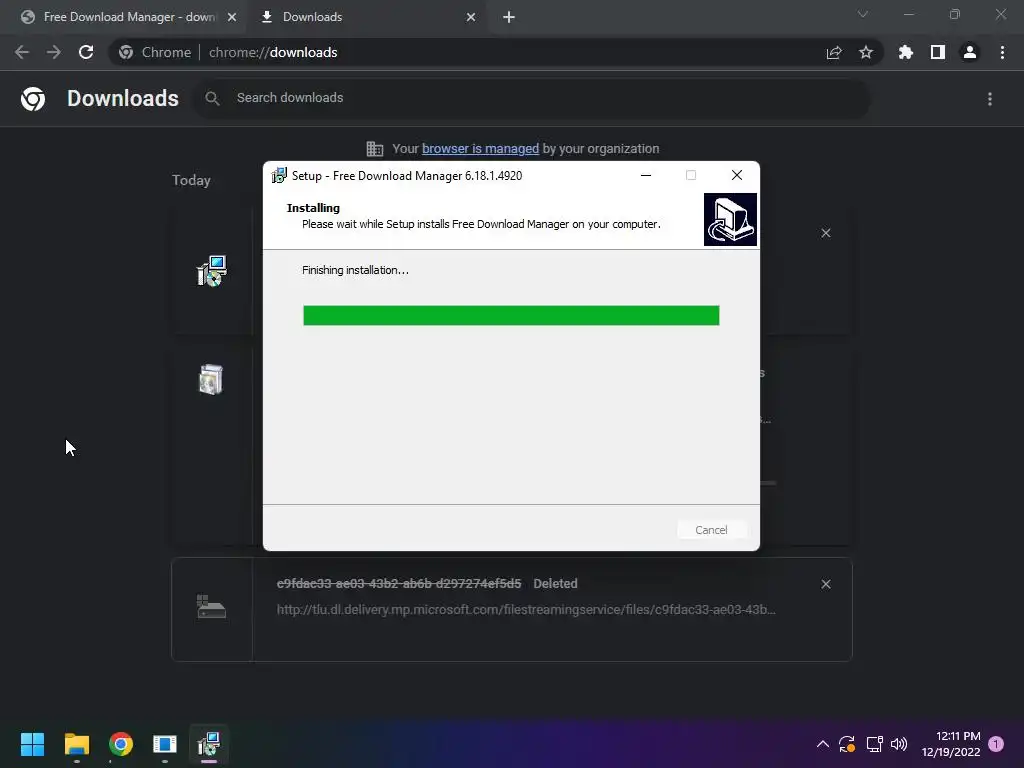The image size is (1024, 768).
Task: Open the volume tray icon
Action: (899, 744)
